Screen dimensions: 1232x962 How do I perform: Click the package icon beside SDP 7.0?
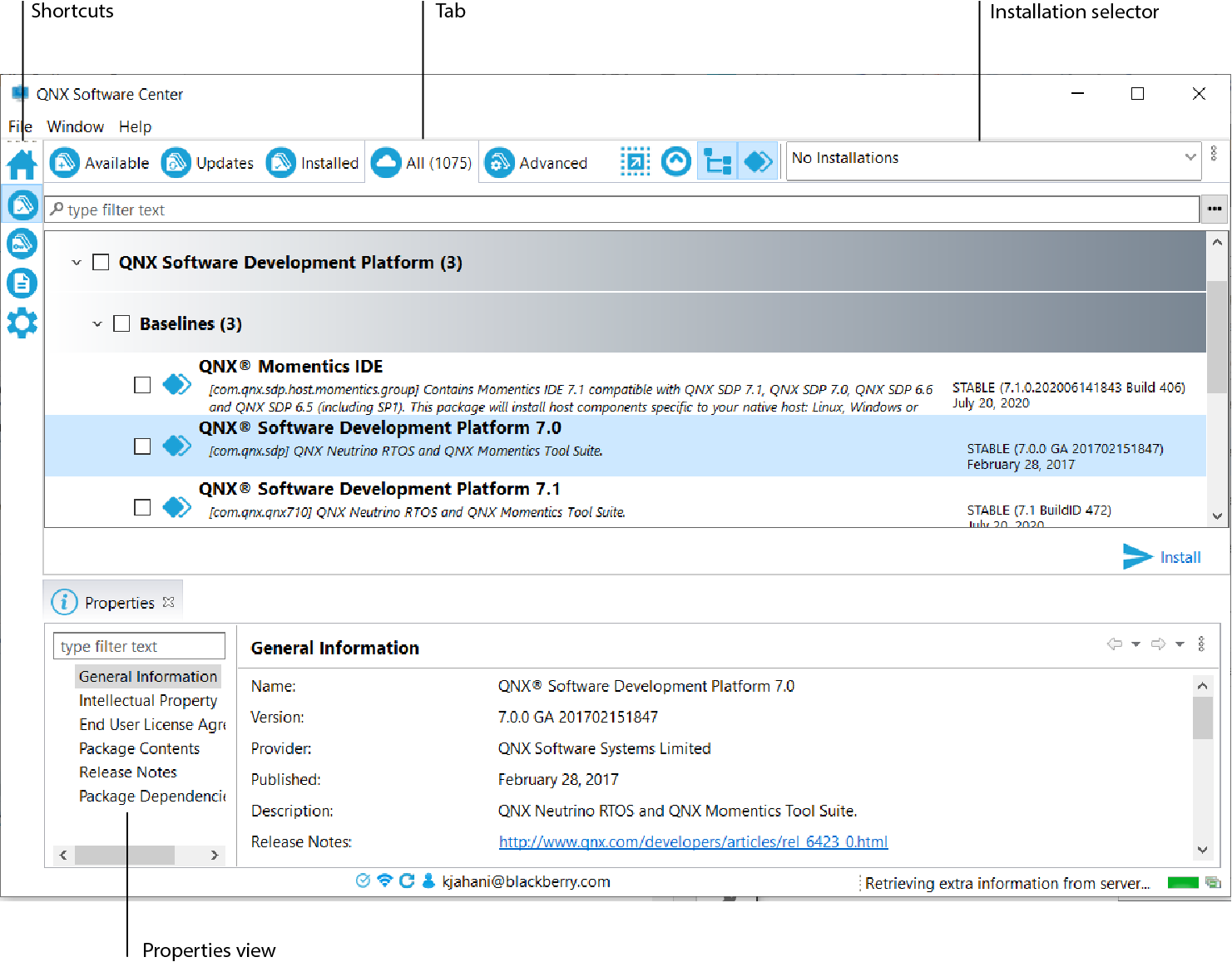(x=176, y=446)
